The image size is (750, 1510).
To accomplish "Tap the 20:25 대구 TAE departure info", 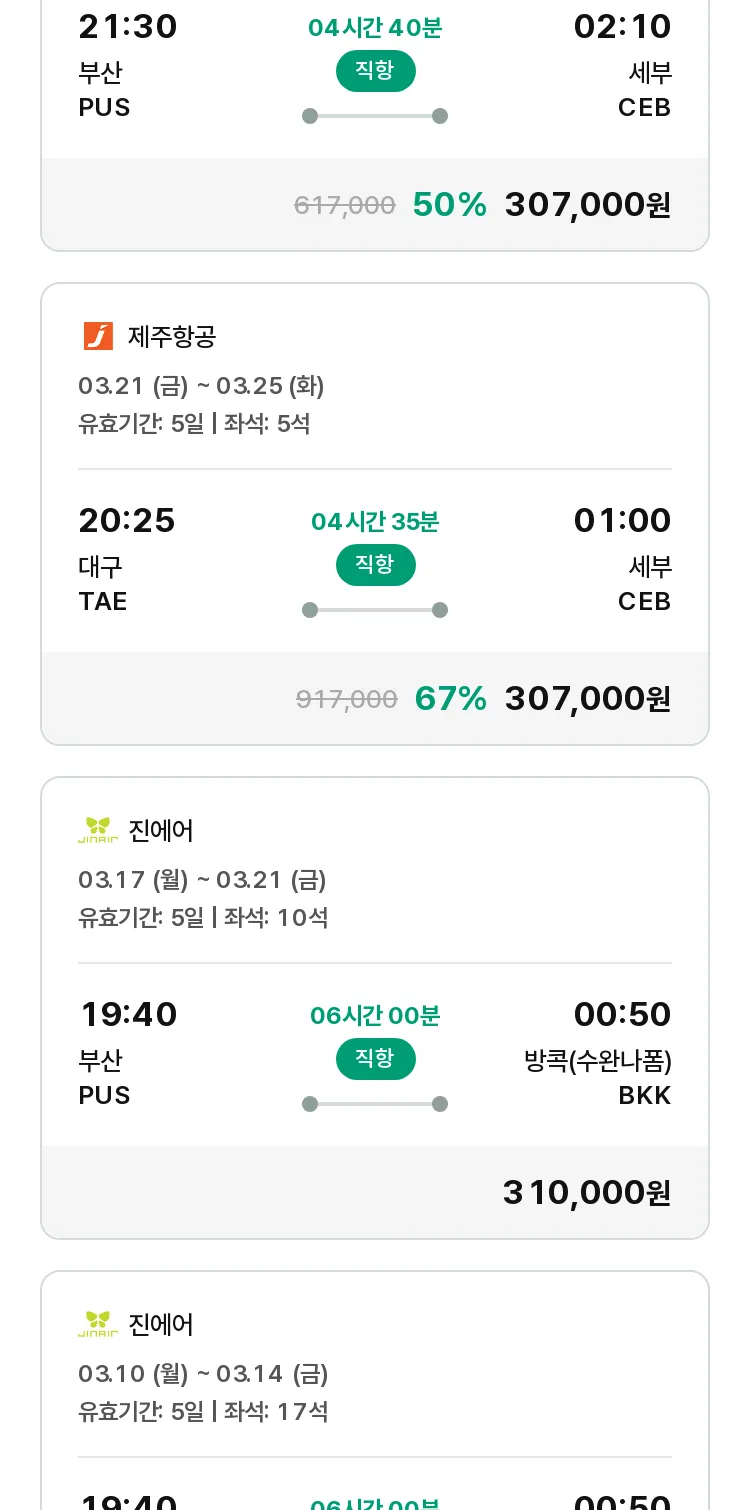I will (127, 559).
